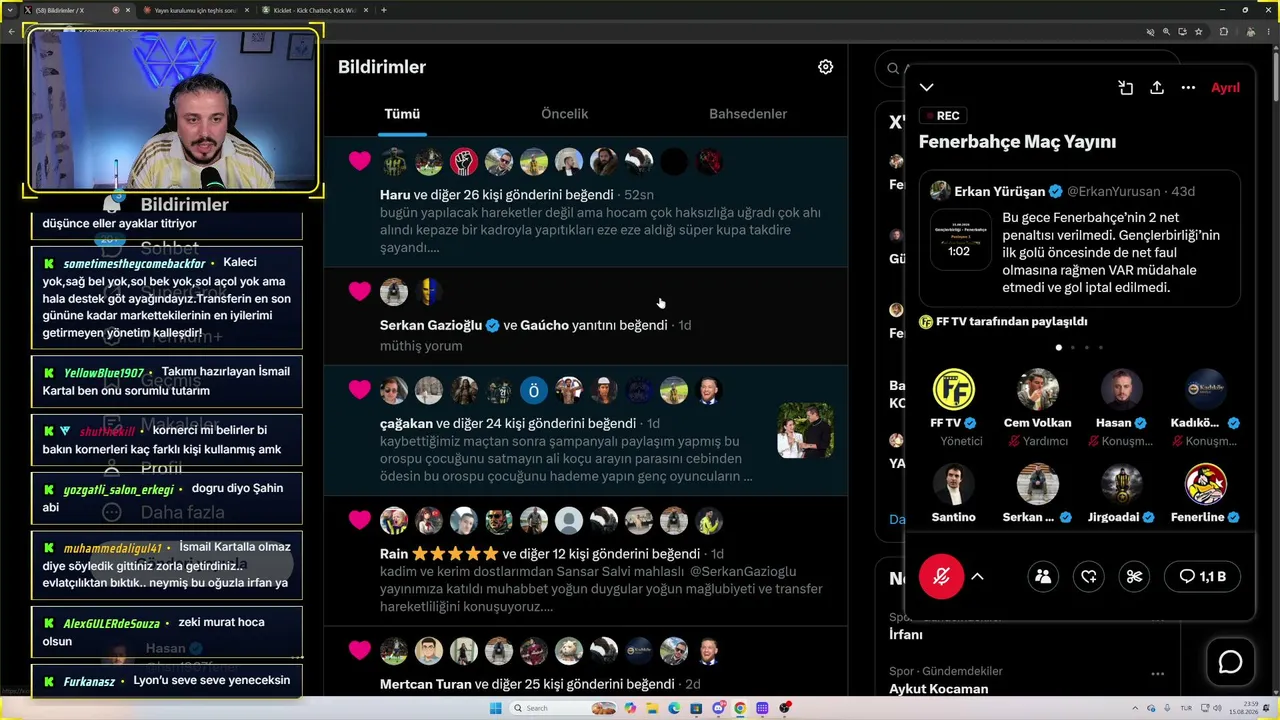This screenshot has width=1280, height=720.
Task: Open the Aykut Kocaman trending topic
Action: (938, 688)
